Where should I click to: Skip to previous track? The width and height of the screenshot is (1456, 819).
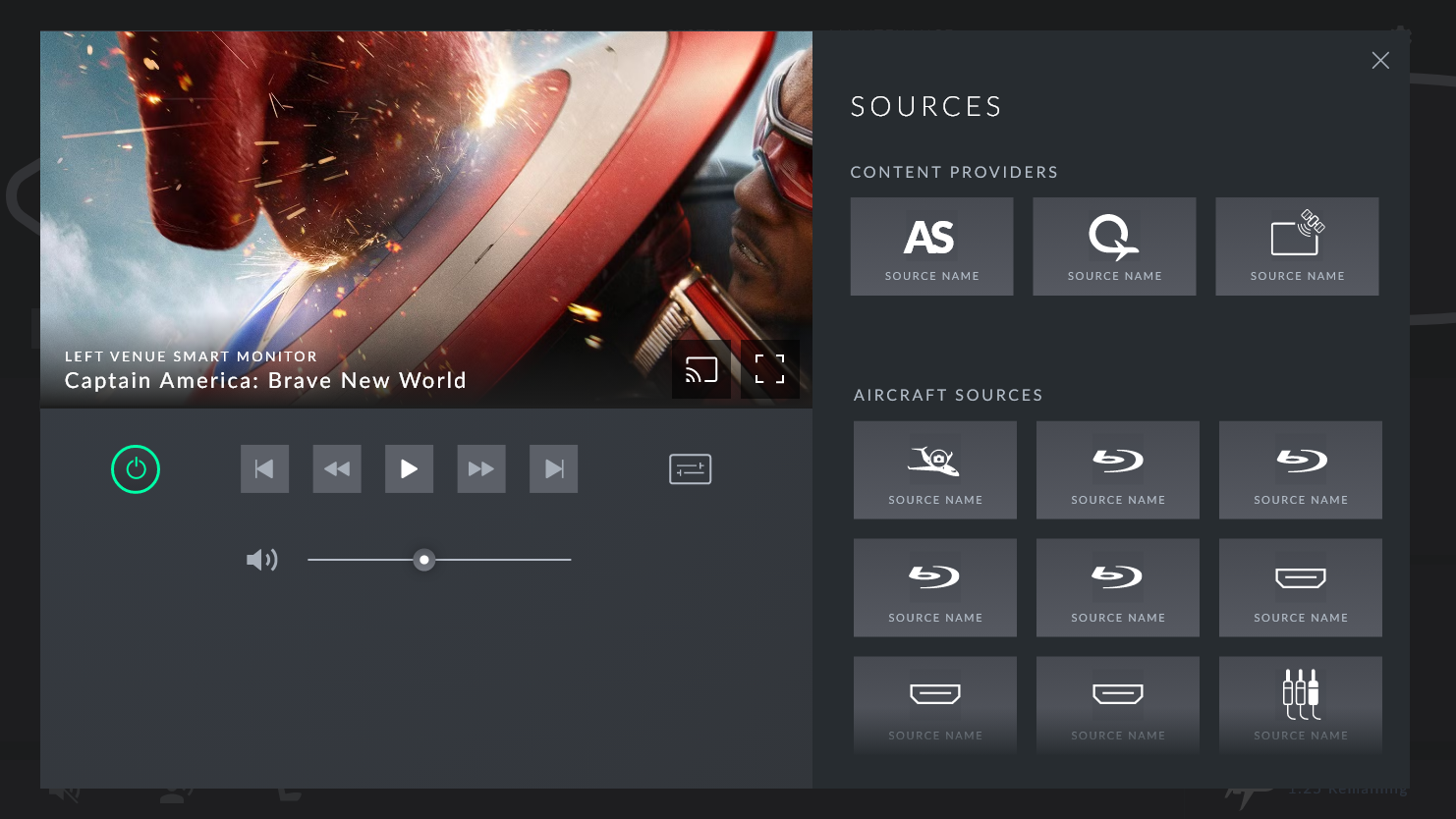(x=264, y=469)
